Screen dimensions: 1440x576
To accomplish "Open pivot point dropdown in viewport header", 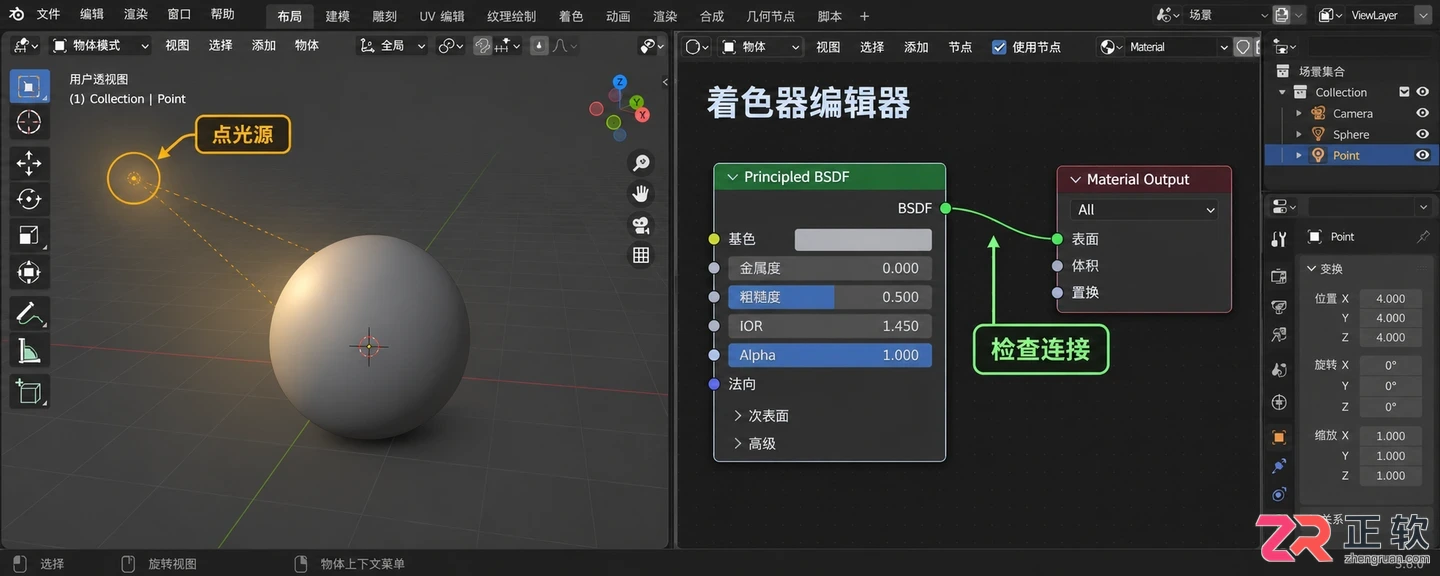I will 451,46.
